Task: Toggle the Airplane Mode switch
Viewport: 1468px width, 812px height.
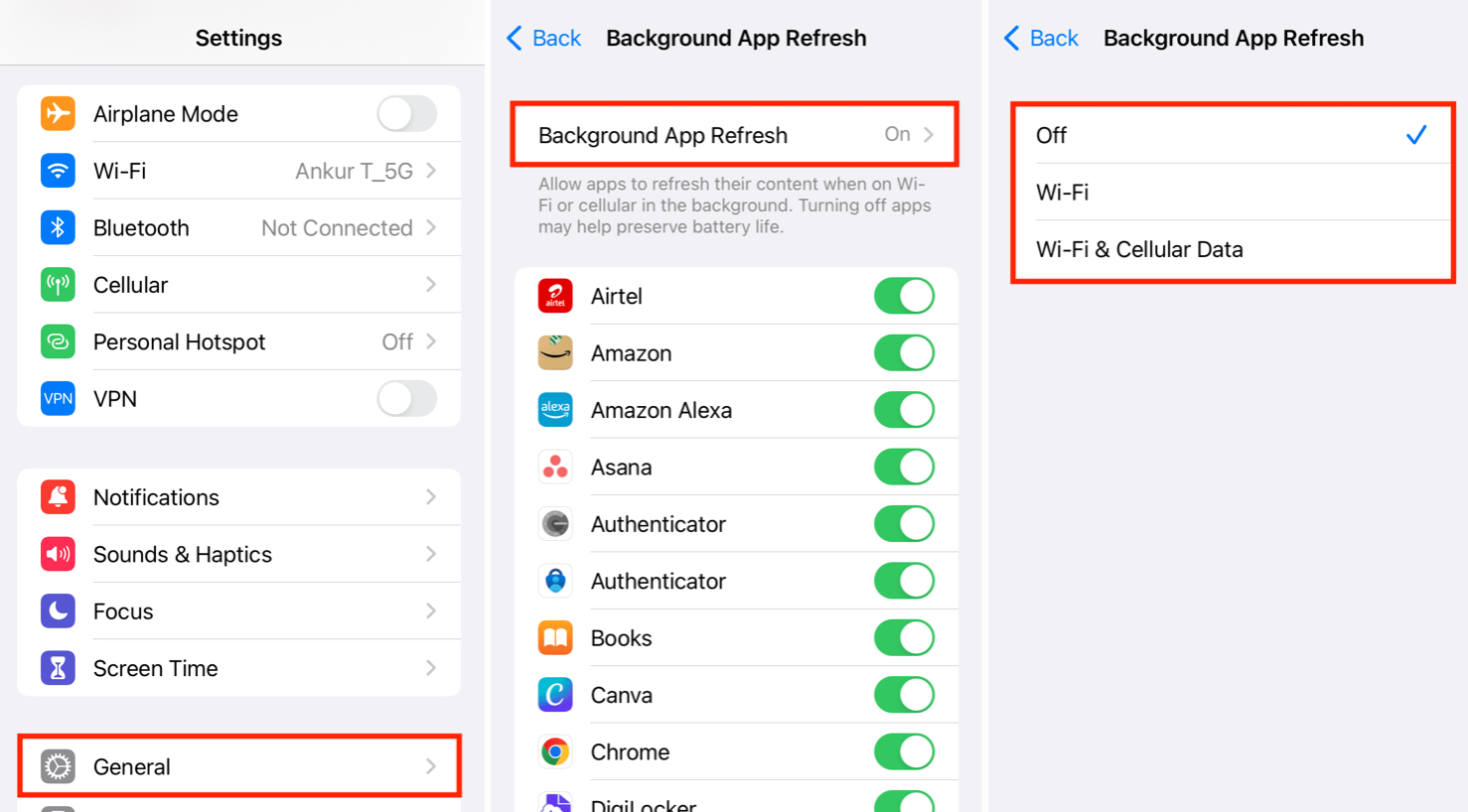Action: (407, 114)
